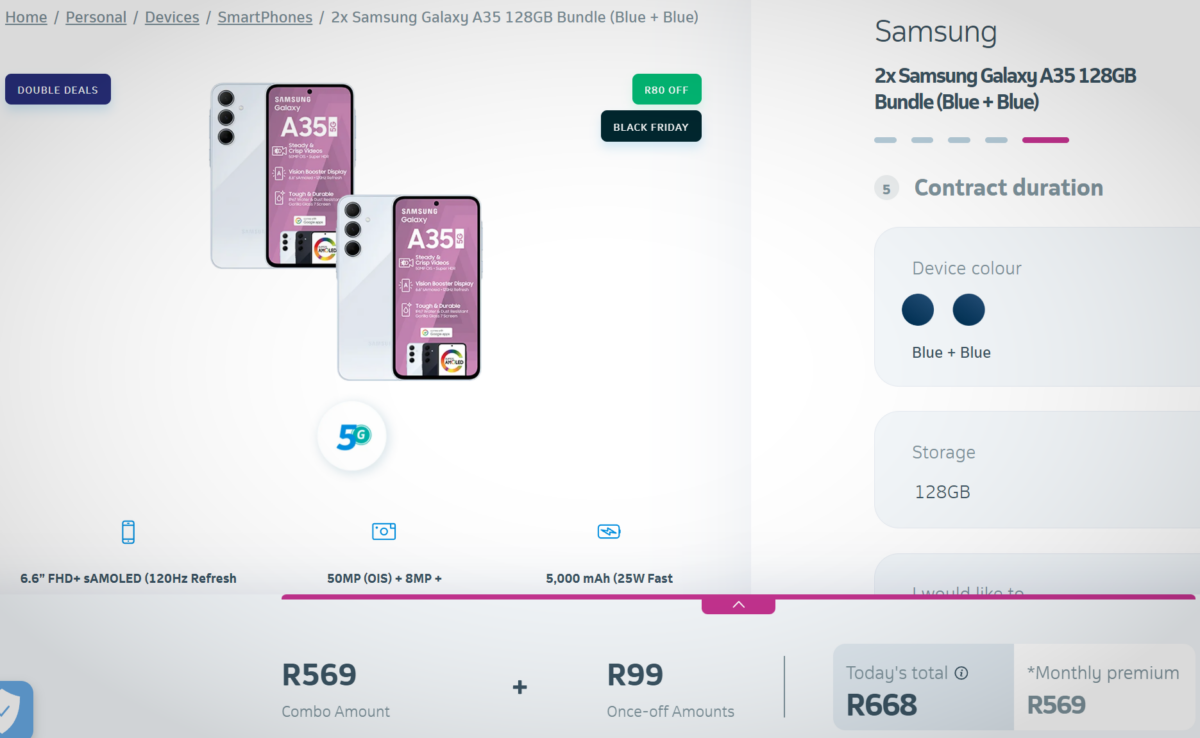Open the SmartPhones breadcrumb link
This screenshot has height=738, width=1200.
pyautogui.click(x=265, y=17)
